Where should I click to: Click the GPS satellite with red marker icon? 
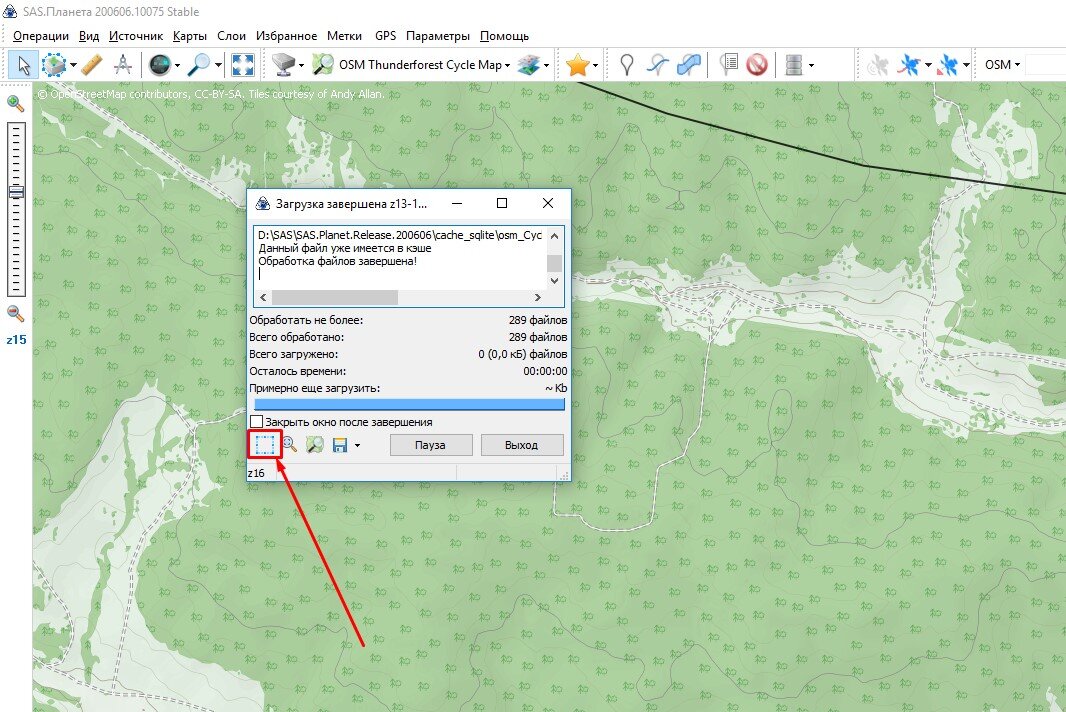coord(947,65)
